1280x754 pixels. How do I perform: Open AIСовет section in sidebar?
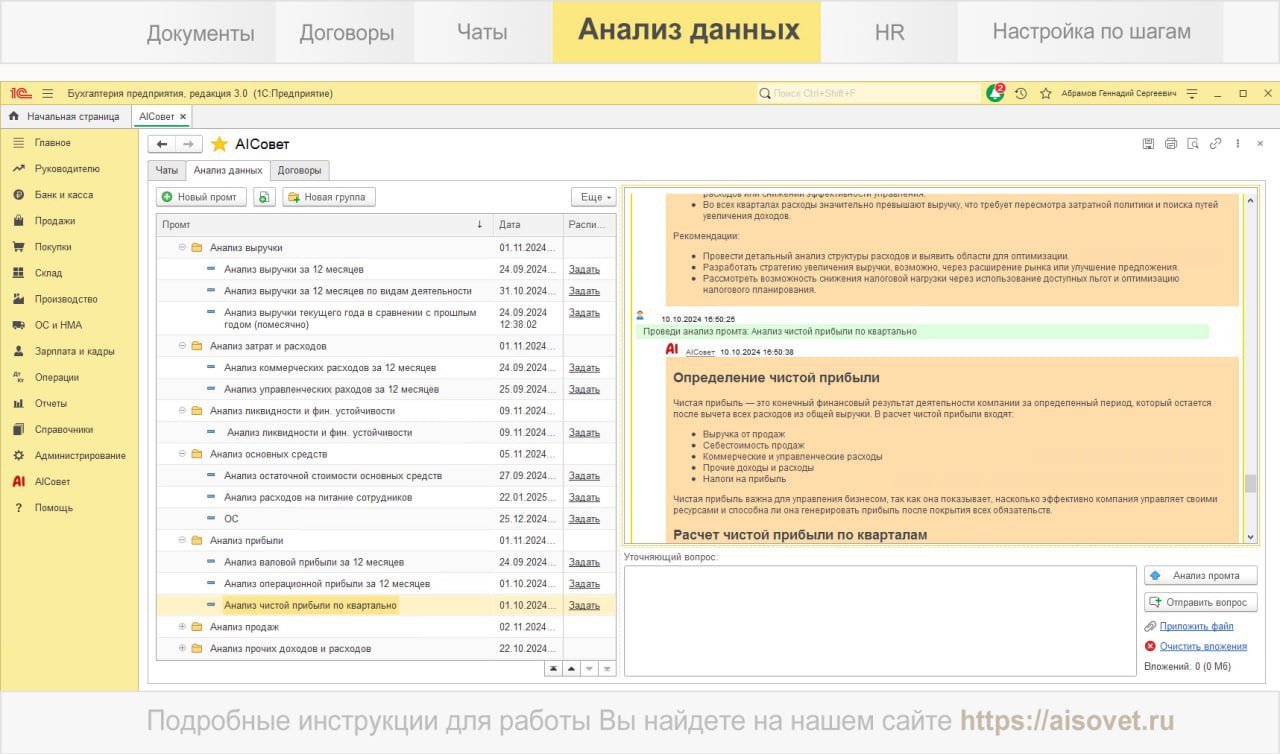[52, 481]
